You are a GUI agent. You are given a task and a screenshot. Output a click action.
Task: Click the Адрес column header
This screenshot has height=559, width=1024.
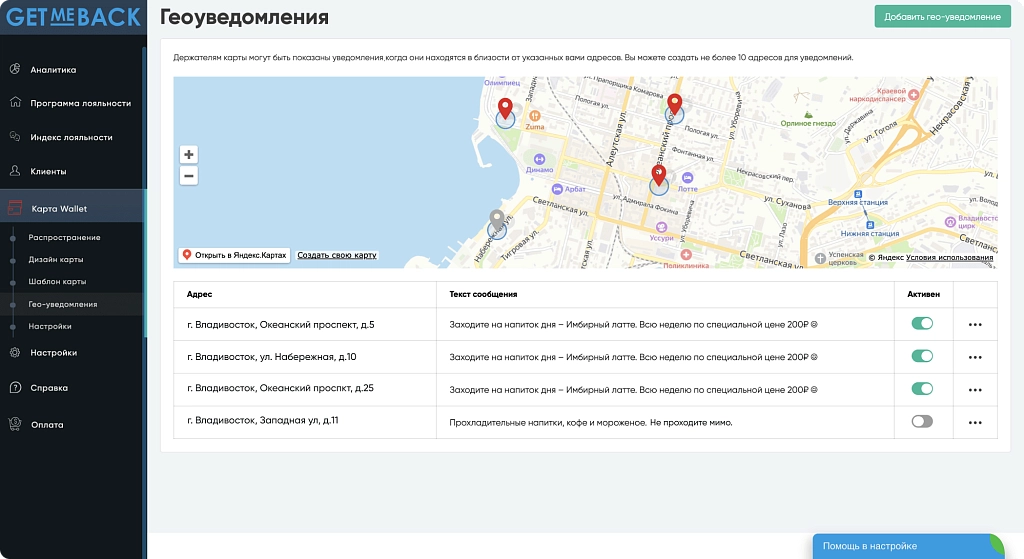[199, 294]
